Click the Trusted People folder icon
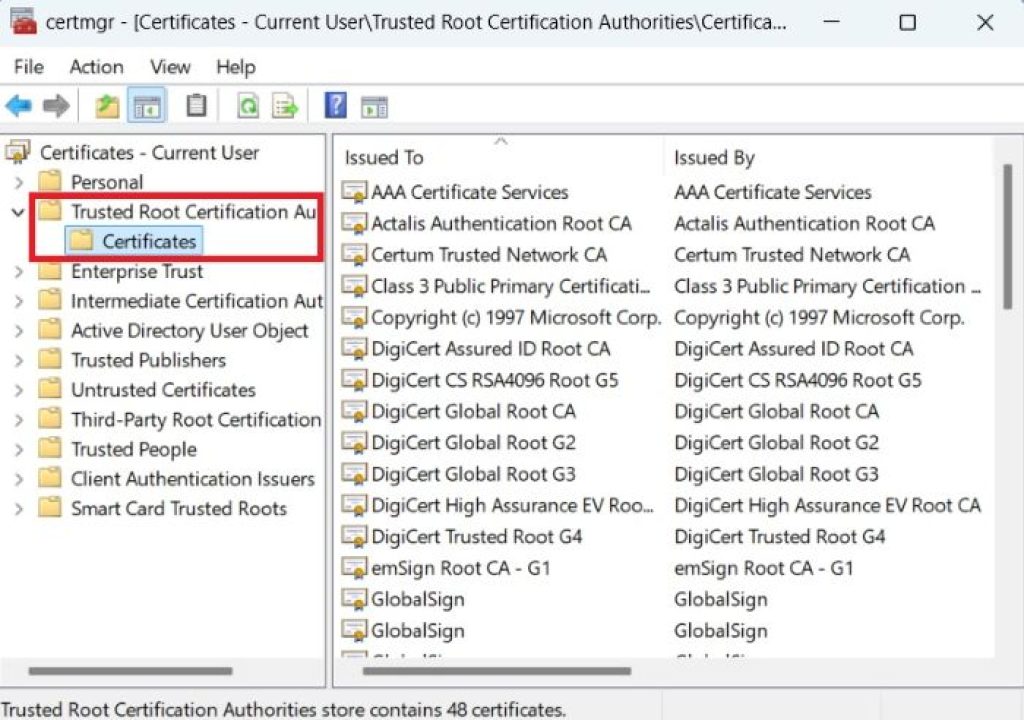 50,448
